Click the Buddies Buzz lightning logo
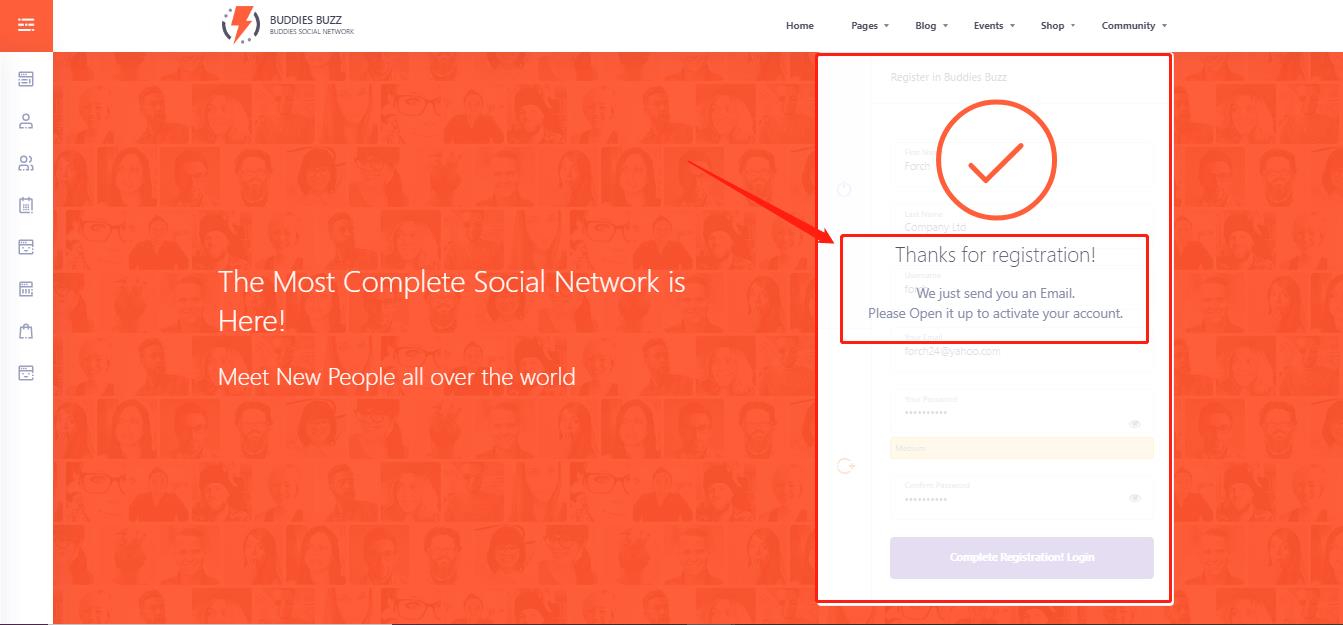This screenshot has width=1343, height=625. (240, 25)
